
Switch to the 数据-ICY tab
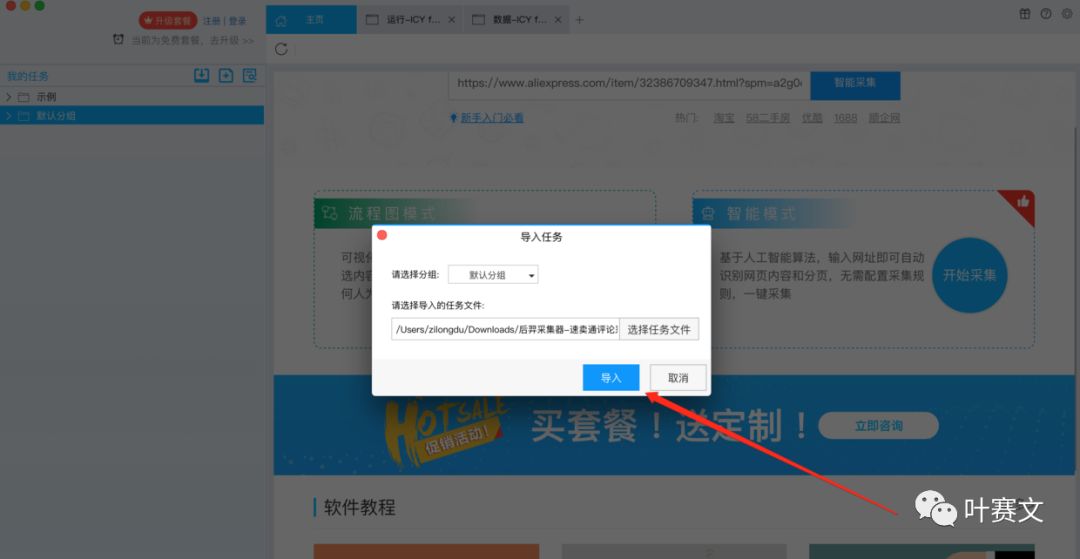tap(517, 20)
